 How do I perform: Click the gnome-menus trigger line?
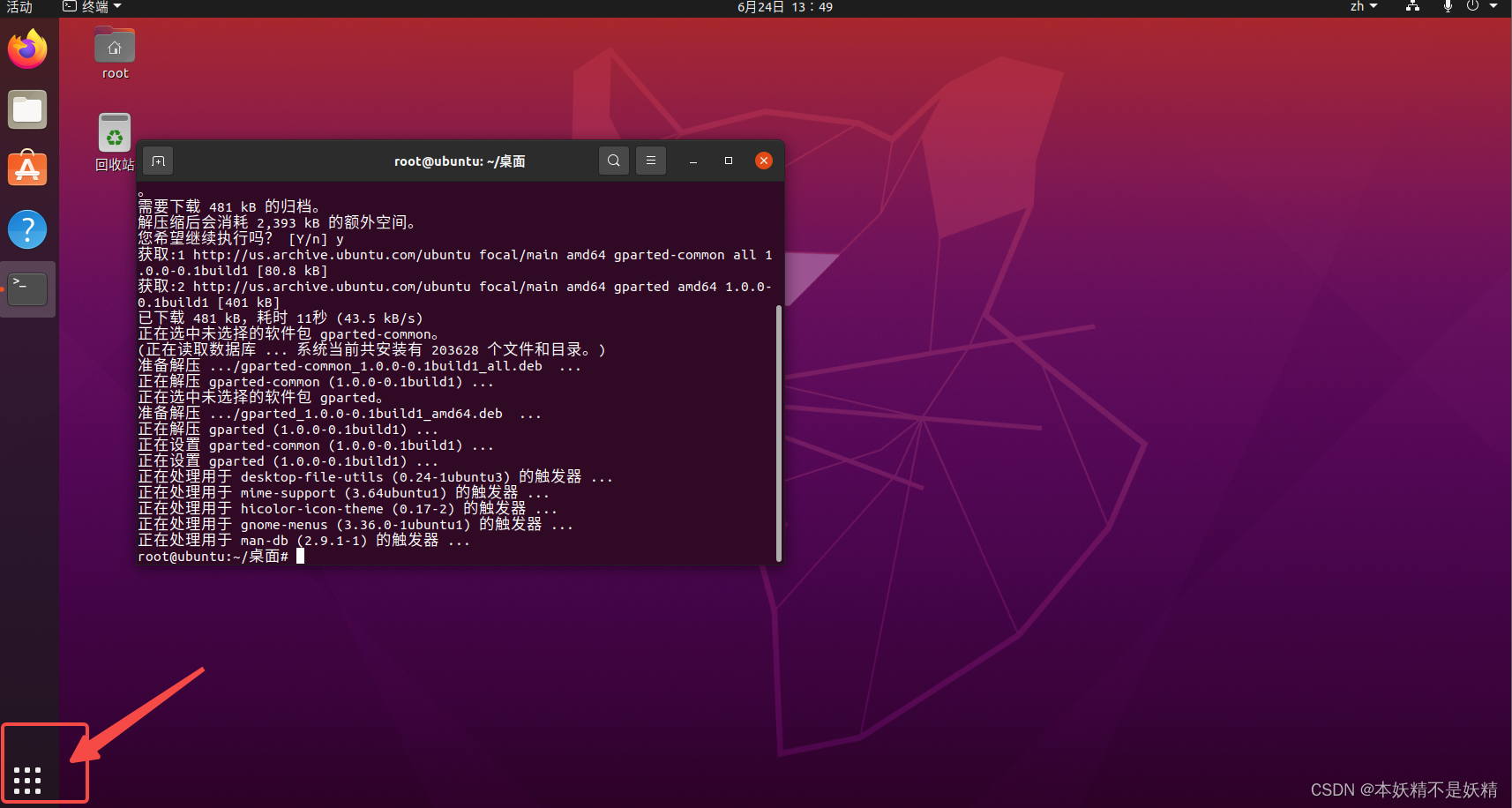[x=356, y=525]
